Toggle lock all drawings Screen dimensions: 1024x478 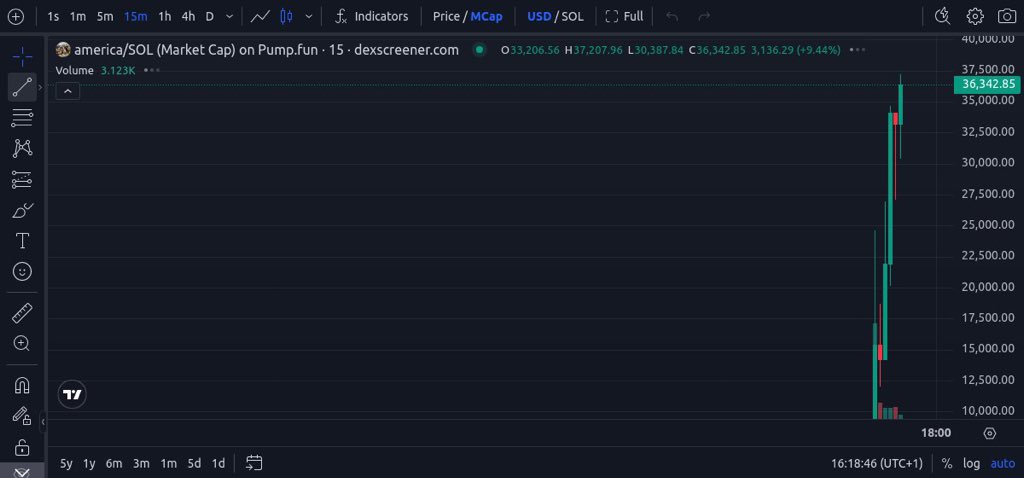[x=22, y=447]
